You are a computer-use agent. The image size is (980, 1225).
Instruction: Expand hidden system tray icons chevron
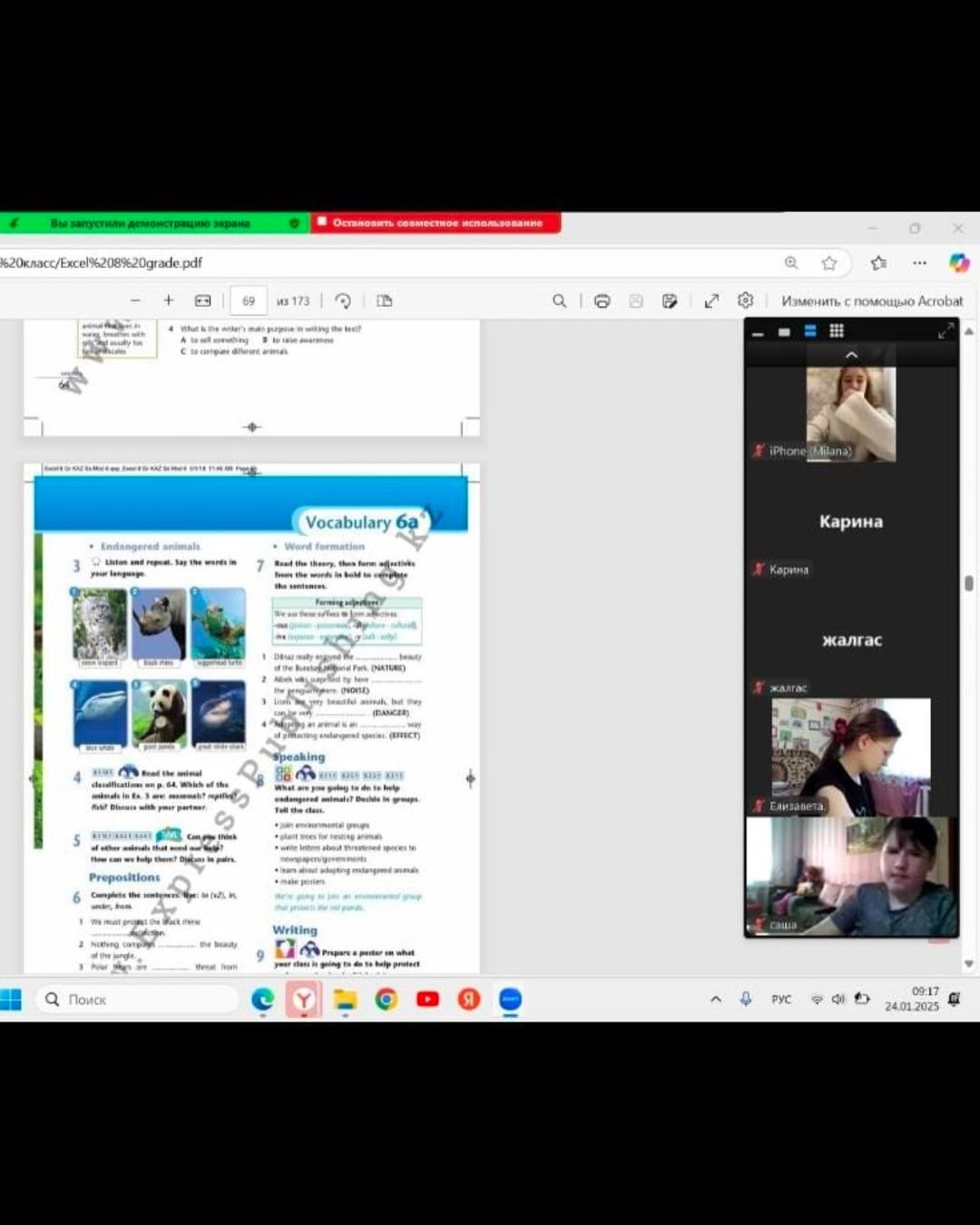[x=716, y=999]
